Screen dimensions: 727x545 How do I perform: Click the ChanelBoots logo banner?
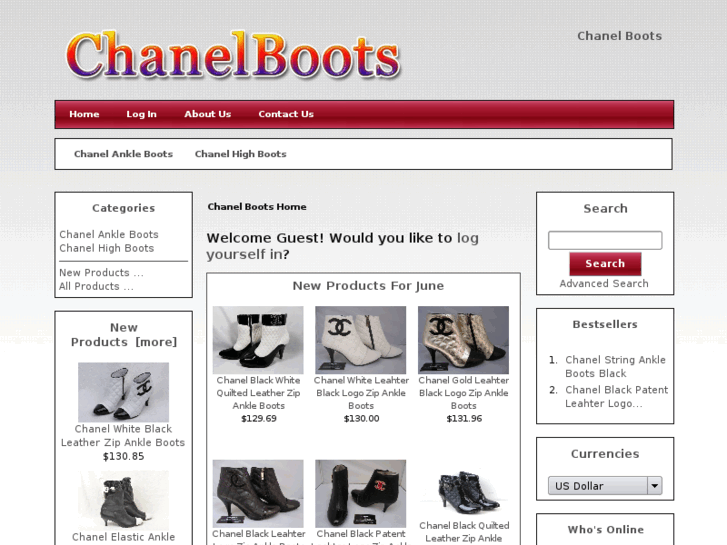coord(233,56)
